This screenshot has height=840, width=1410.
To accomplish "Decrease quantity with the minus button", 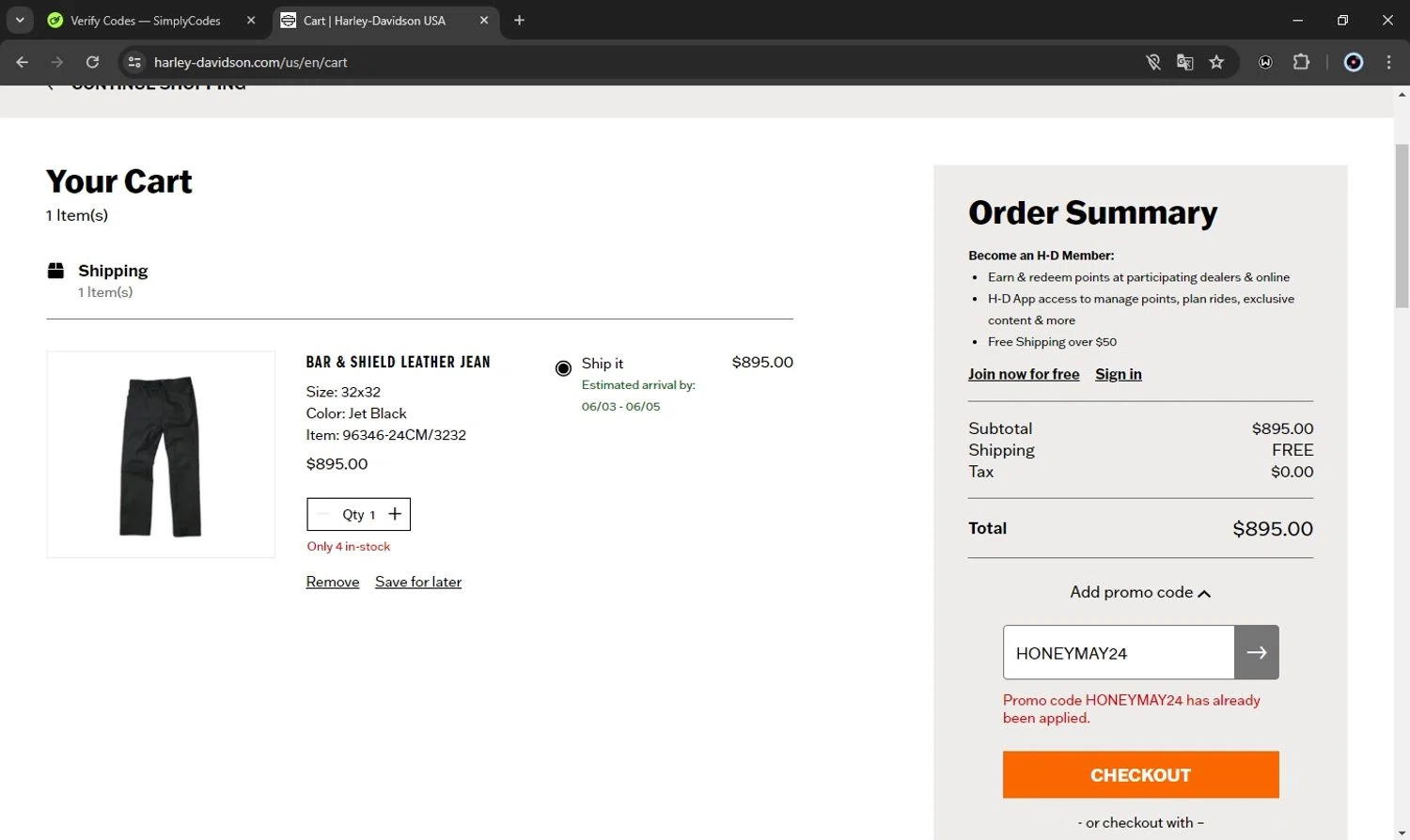I will pyautogui.click(x=323, y=514).
